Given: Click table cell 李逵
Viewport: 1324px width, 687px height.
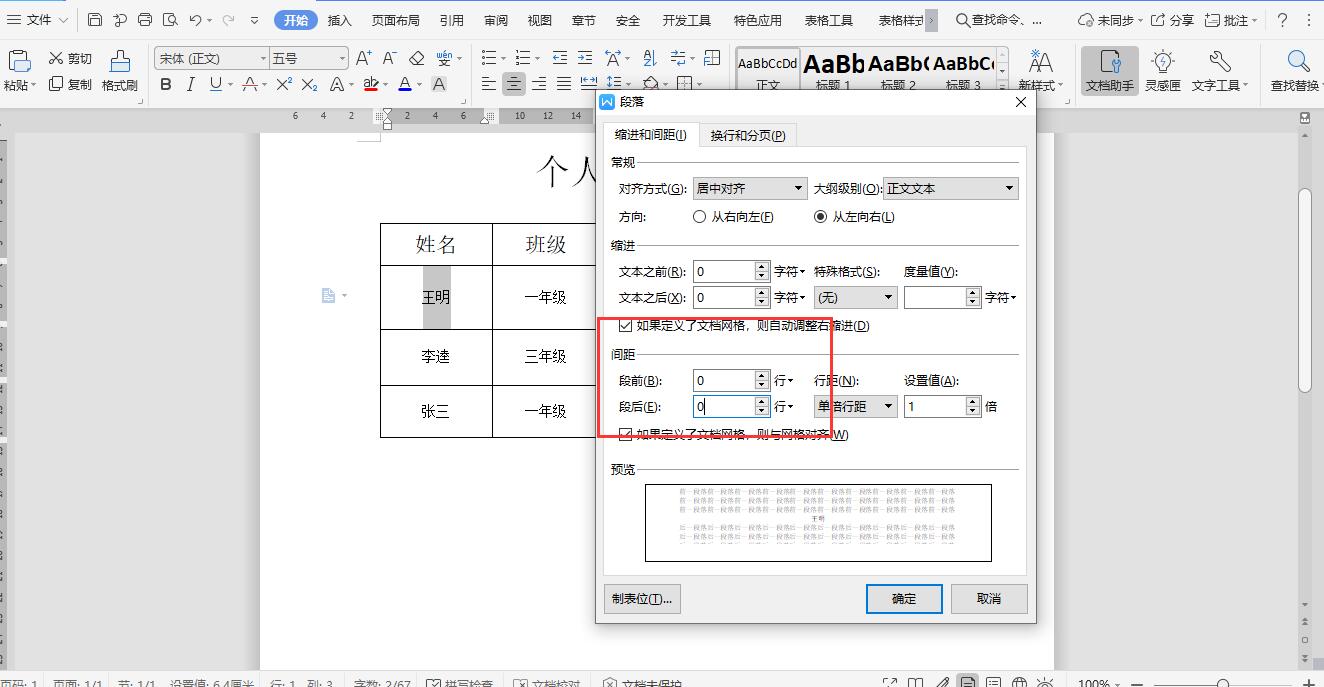Looking at the screenshot, I should (x=436, y=357).
